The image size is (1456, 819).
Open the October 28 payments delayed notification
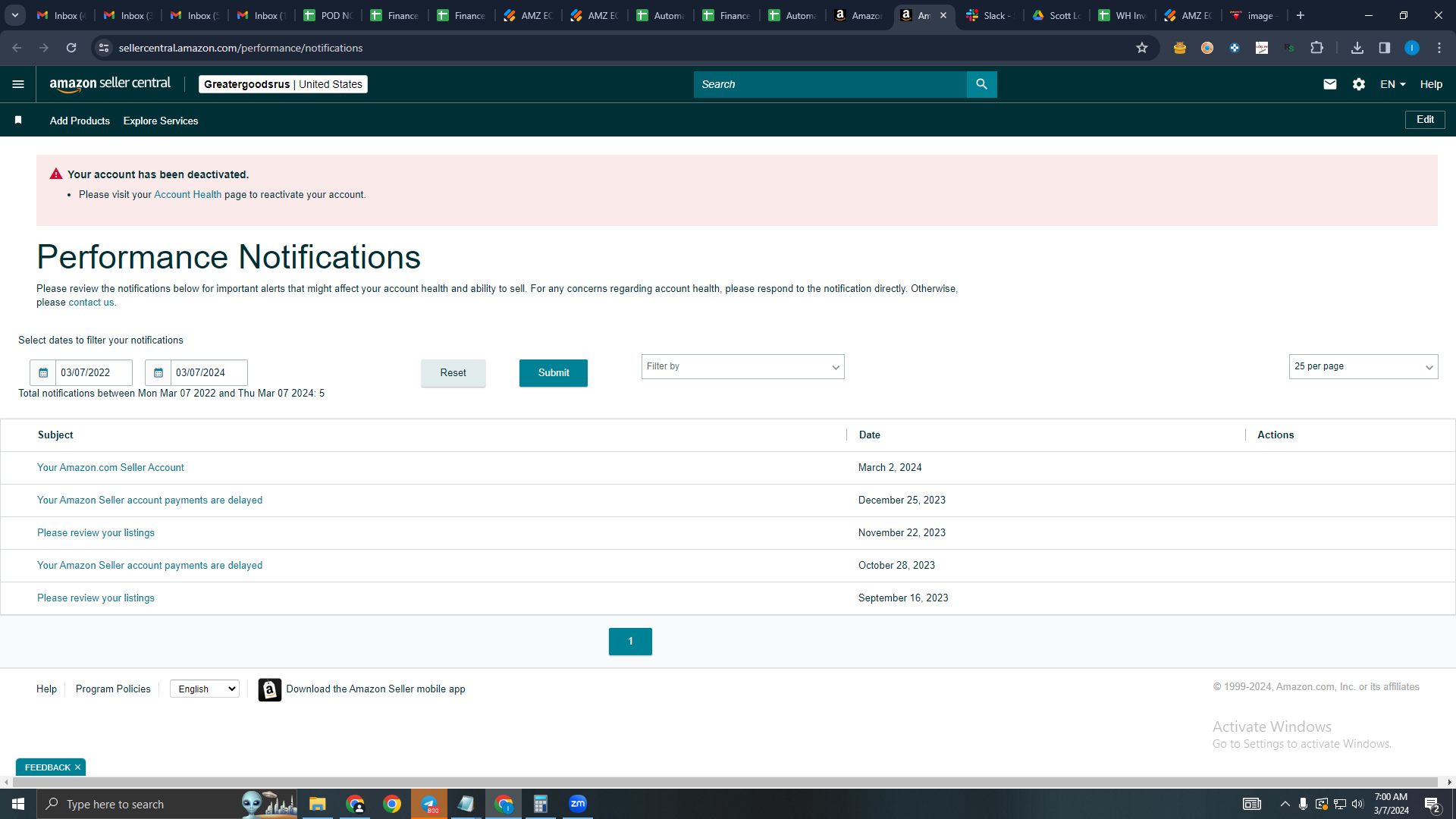(x=149, y=566)
